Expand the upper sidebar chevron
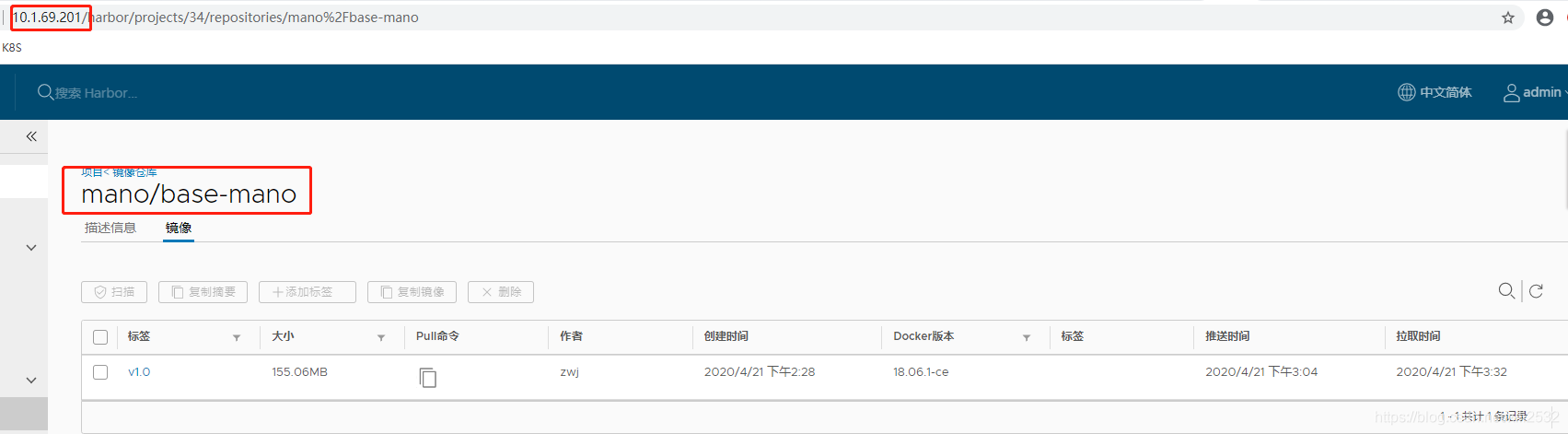1568x434 pixels. (x=31, y=248)
